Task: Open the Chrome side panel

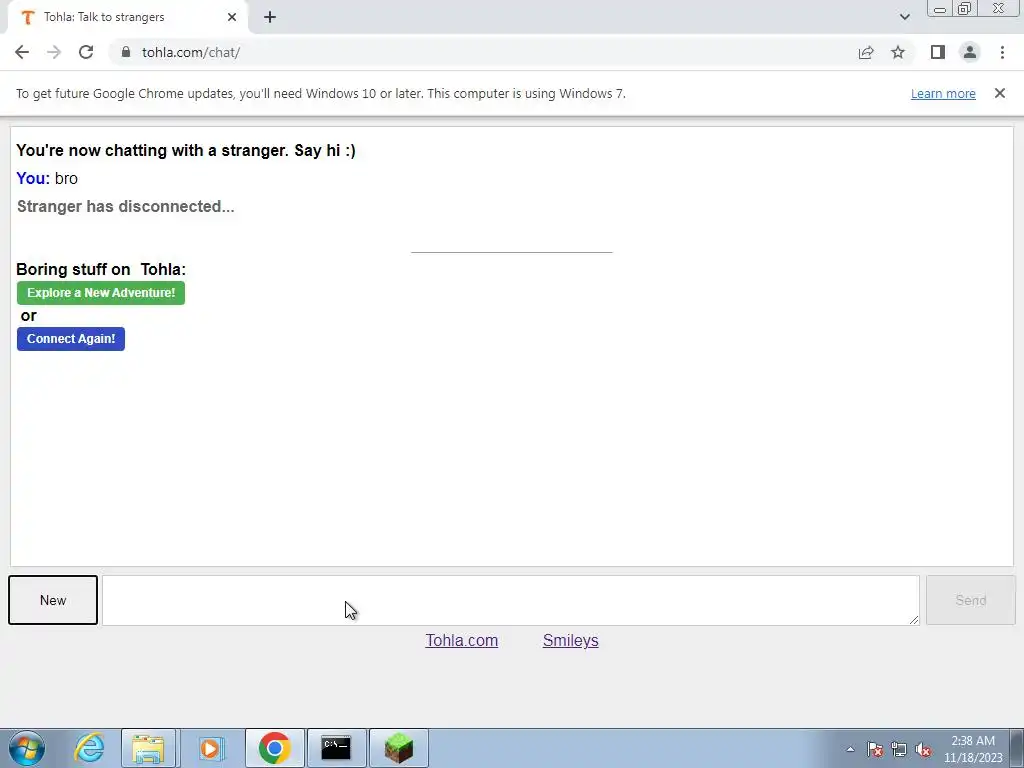Action: (938, 52)
